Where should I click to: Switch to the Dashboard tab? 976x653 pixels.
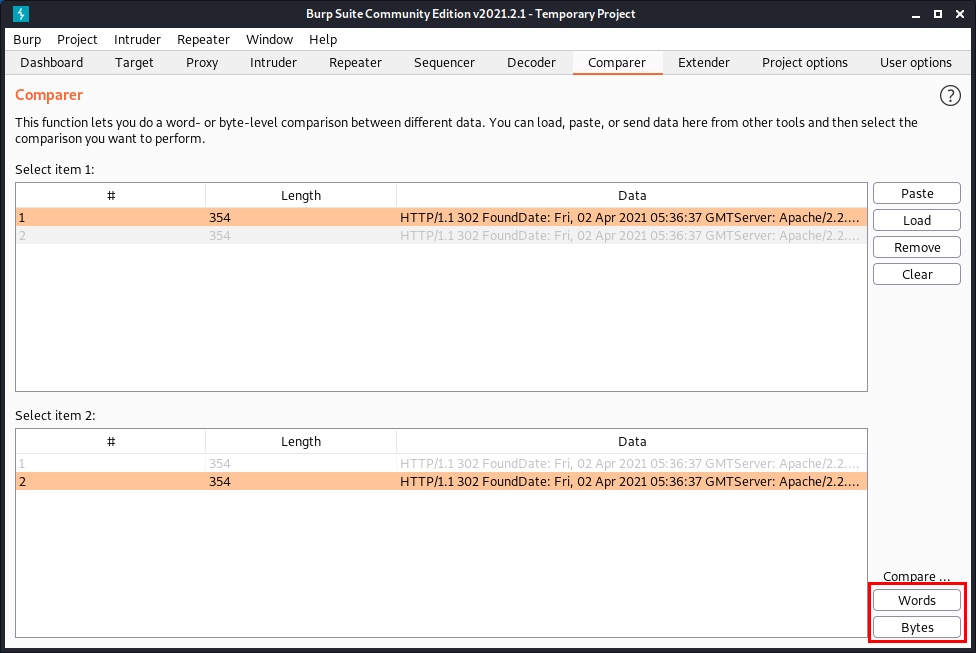coord(52,62)
